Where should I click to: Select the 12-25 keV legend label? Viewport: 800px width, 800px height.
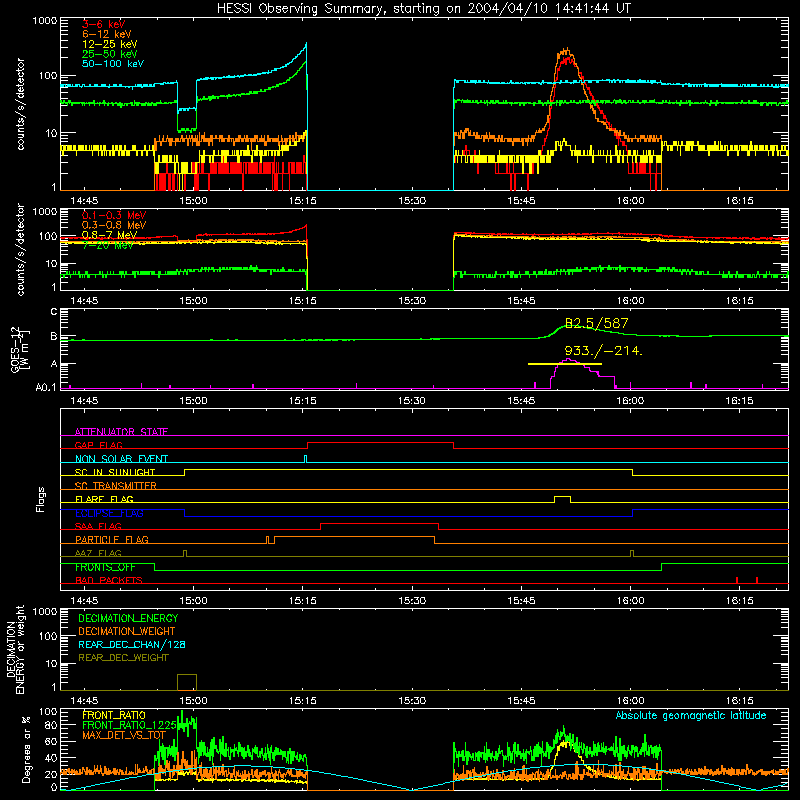click(110, 44)
